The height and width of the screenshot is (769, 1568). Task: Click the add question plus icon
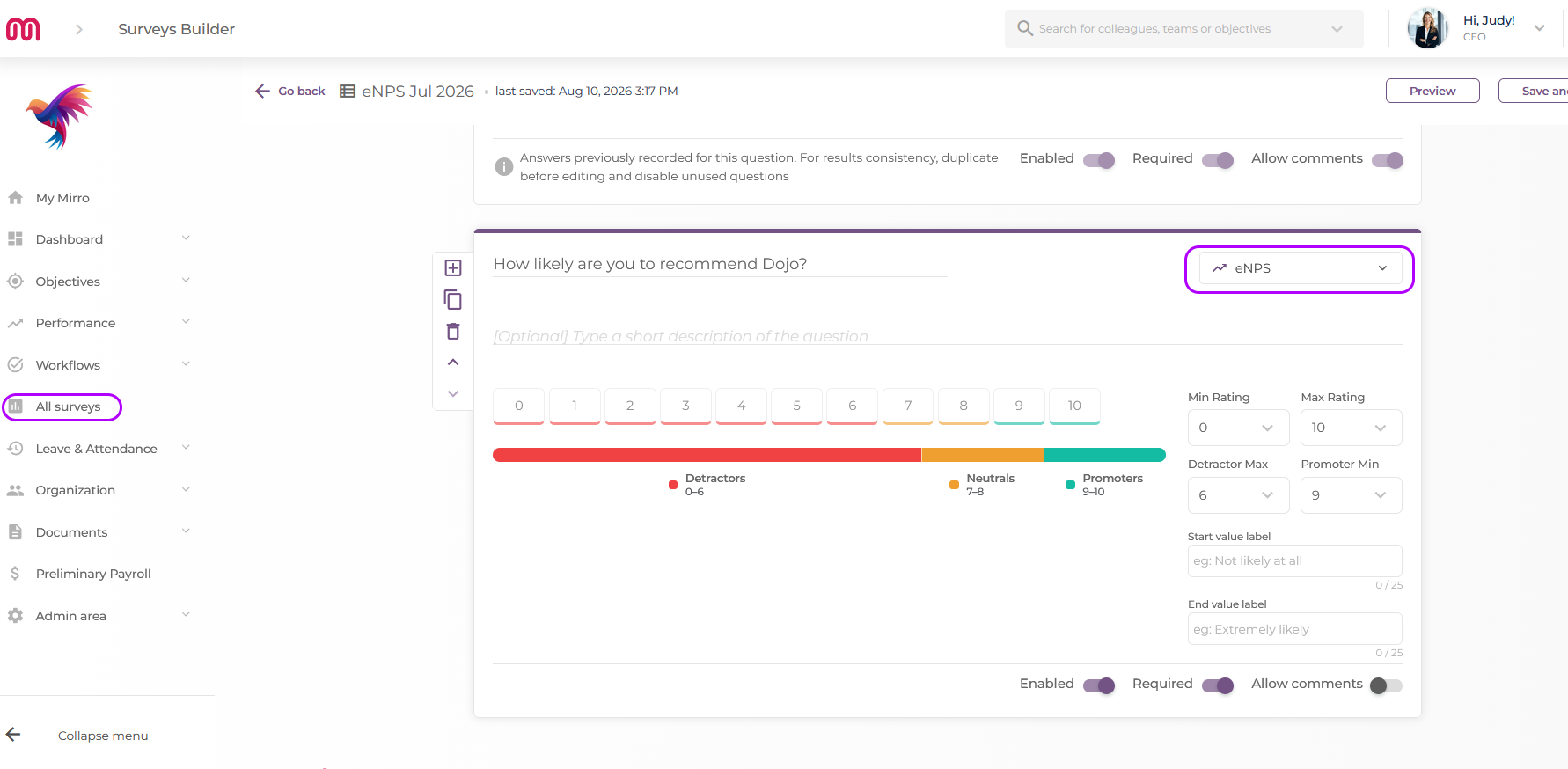(453, 268)
